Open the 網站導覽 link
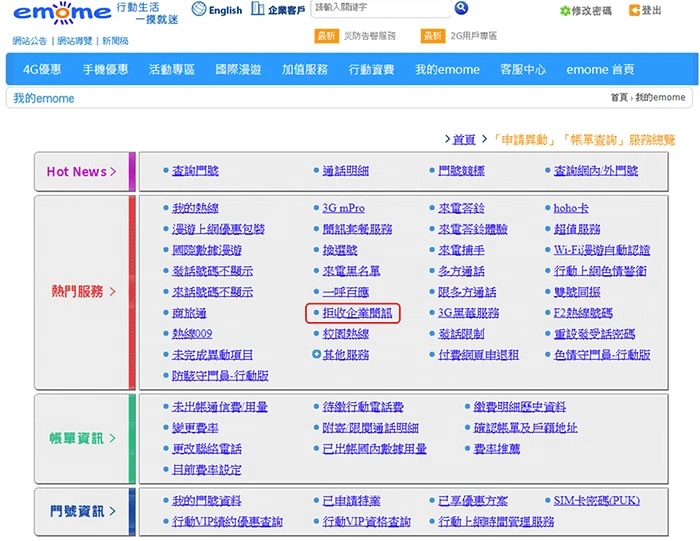 pos(75,41)
